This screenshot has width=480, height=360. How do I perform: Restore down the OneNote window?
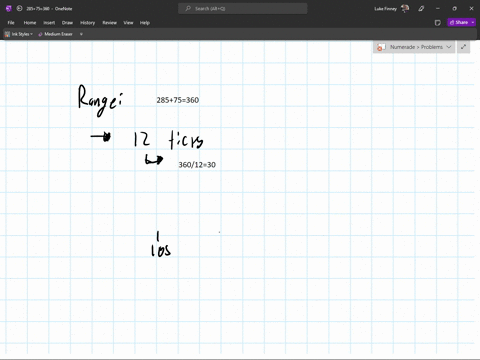tap(454, 9)
